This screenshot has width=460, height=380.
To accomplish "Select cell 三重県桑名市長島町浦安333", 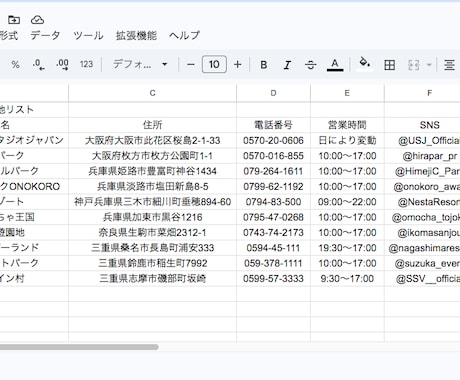I will point(152,248).
